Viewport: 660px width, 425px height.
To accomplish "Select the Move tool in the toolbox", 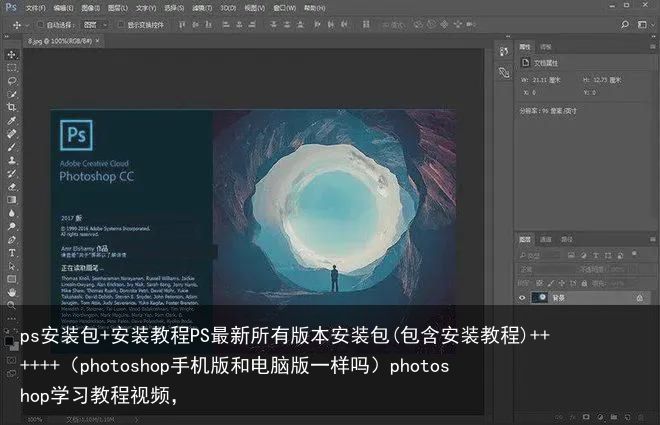I will pos(12,55).
